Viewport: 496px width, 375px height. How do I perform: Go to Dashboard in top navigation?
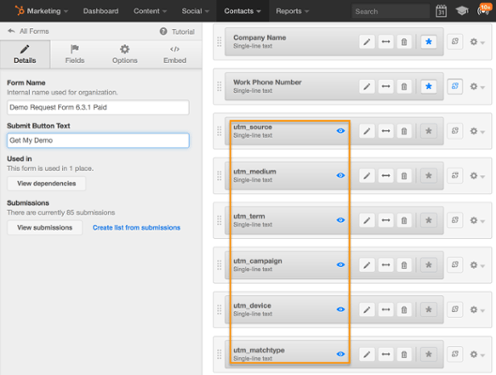pos(101,11)
